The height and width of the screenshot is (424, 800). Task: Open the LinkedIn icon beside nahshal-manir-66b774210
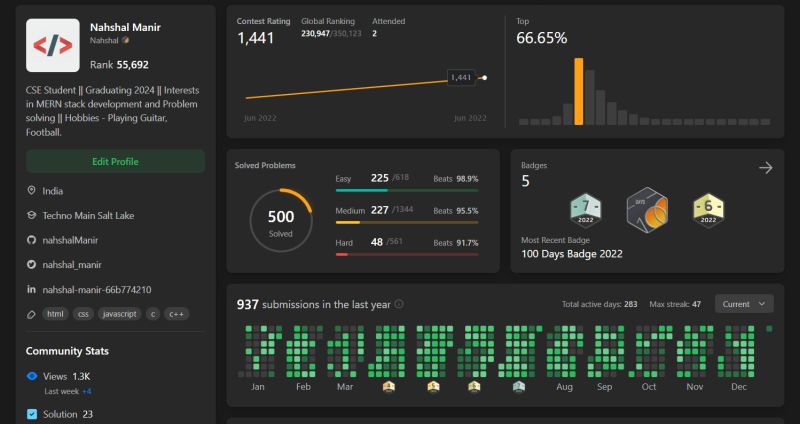(32, 289)
